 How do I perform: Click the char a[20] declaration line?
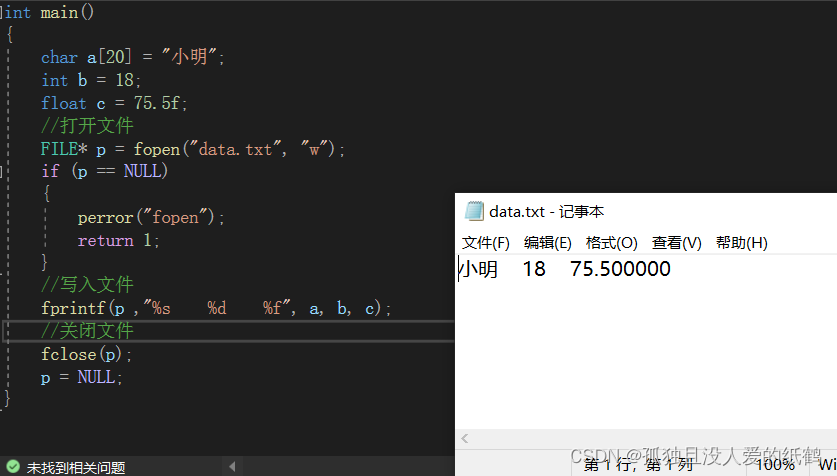(x=133, y=57)
